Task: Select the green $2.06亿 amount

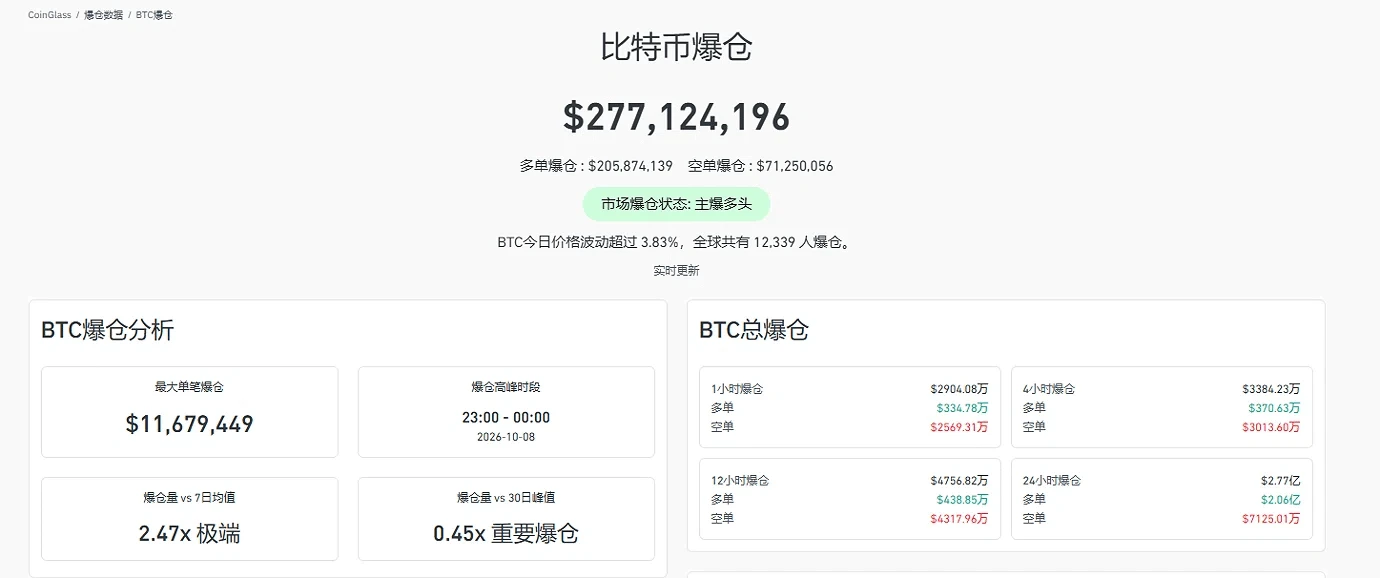Action: 1281,500
